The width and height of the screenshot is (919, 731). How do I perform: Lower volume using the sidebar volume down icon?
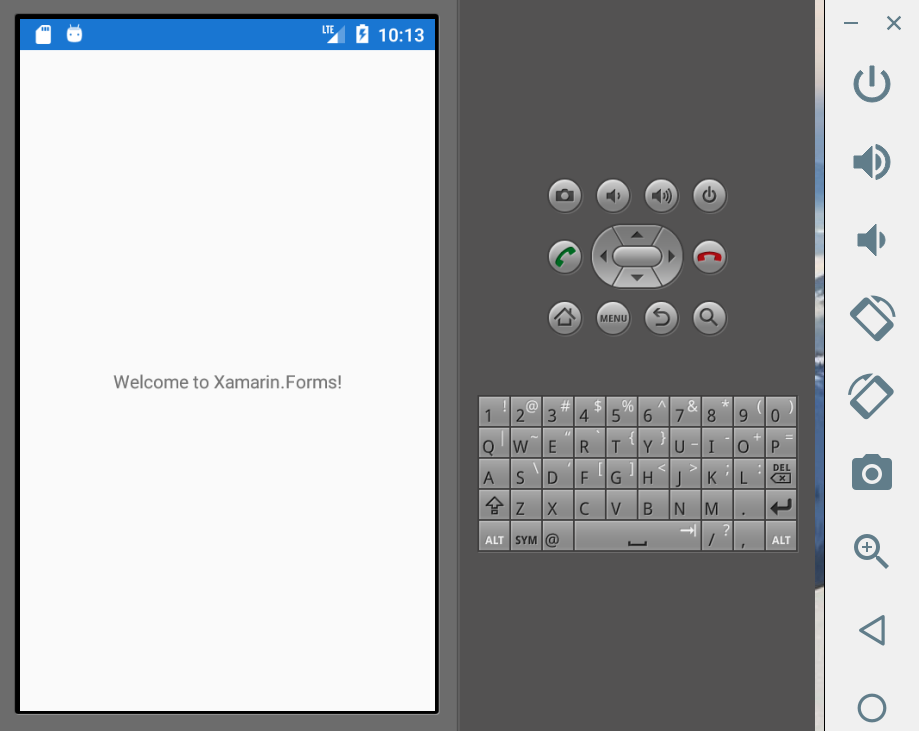click(871, 240)
